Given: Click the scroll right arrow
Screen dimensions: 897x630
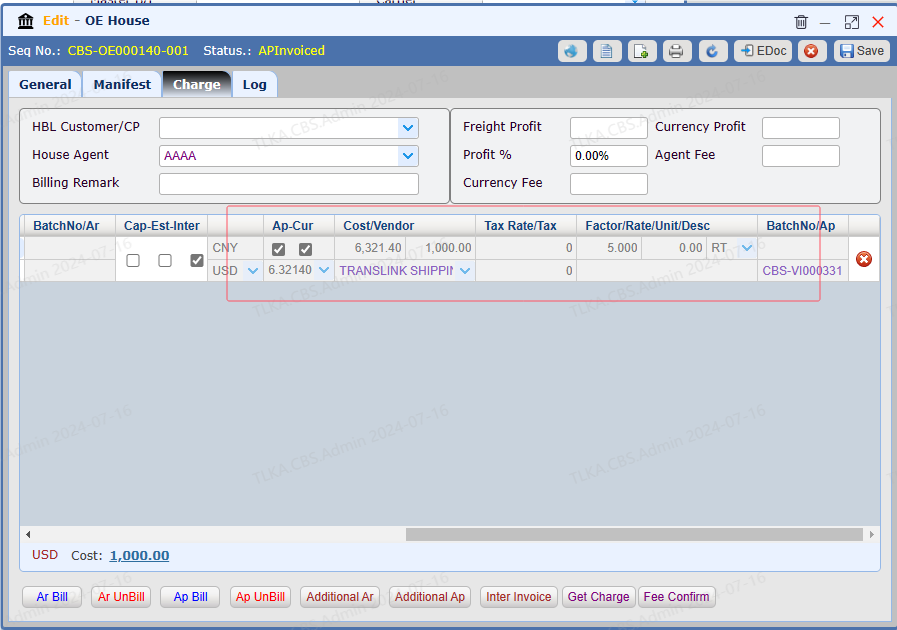Looking at the screenshot, I should tap(871, 534).
